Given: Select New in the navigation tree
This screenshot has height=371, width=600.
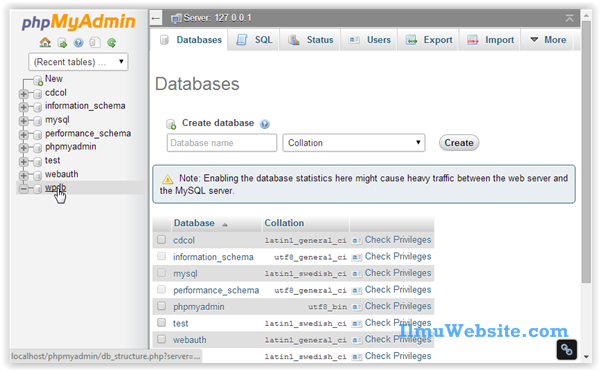Looking at the screenshot, I should [54, 79].
